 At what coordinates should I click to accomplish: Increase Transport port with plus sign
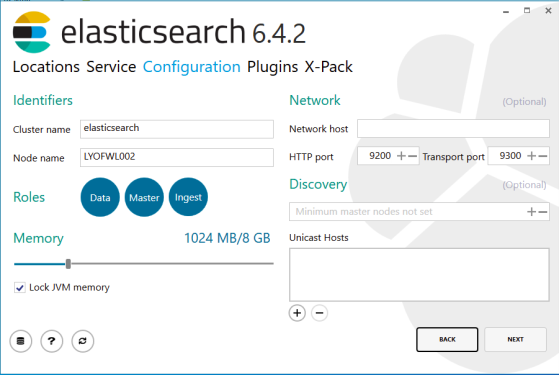(532, 156)
